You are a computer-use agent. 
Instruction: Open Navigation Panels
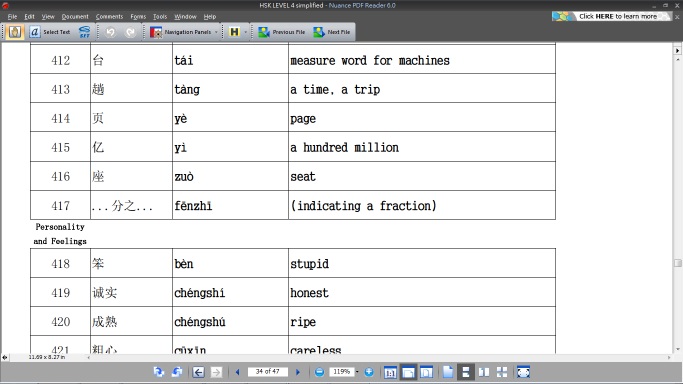[181, 32]
